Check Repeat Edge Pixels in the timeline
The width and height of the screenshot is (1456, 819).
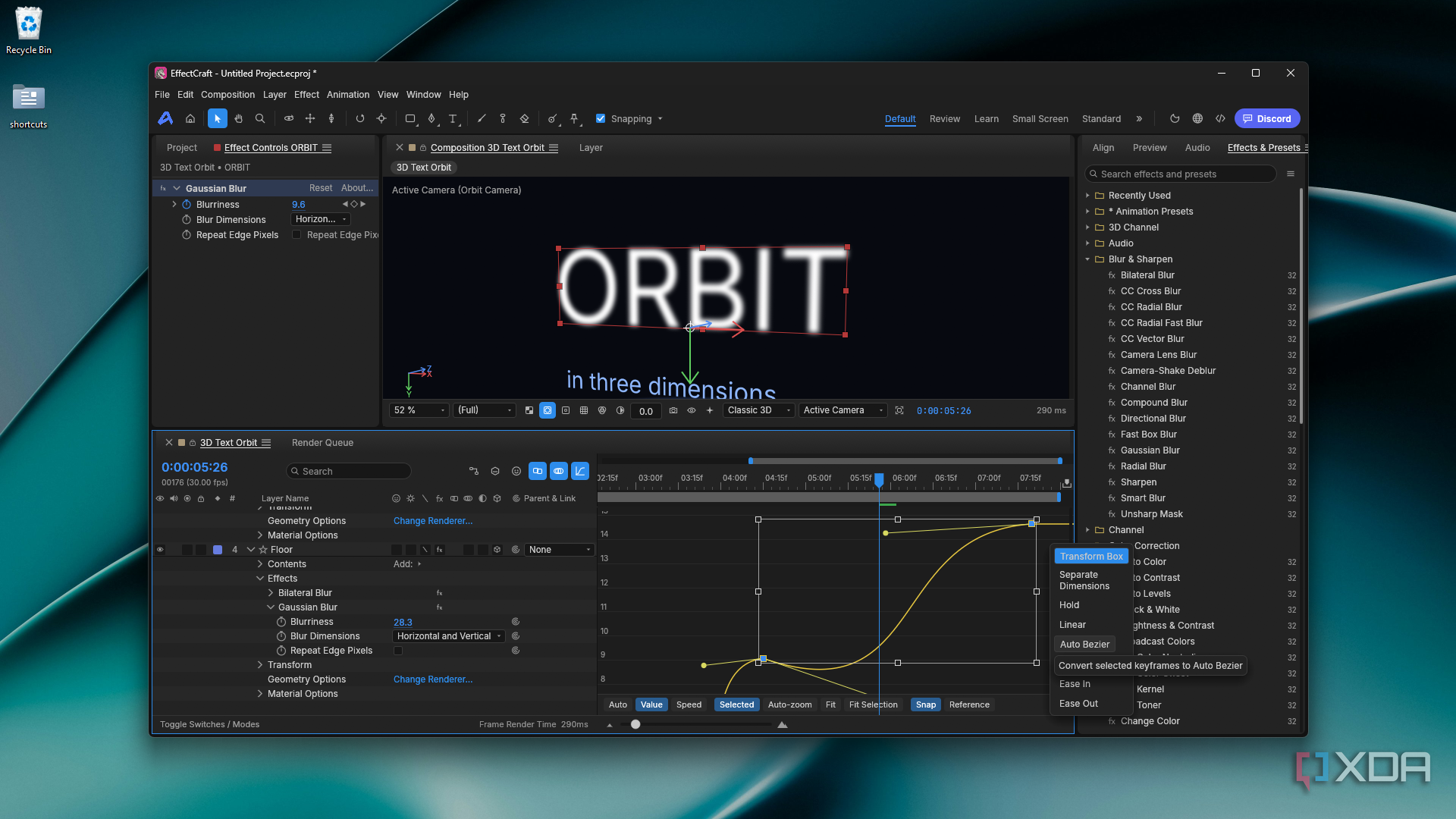(397, 651)
